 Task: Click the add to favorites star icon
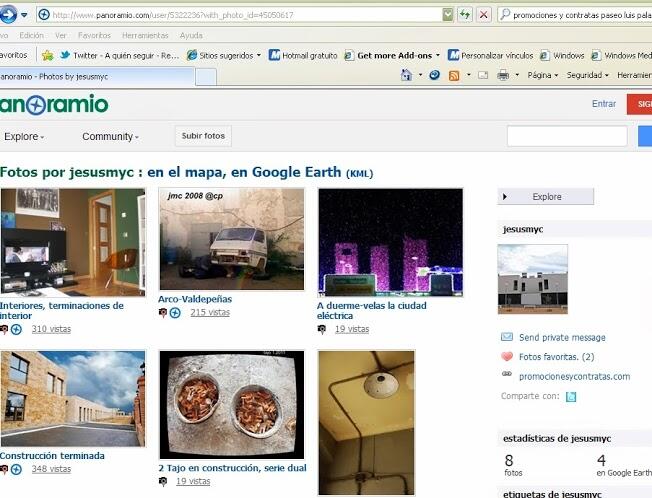pyautogui.click(x=47, y=55)
